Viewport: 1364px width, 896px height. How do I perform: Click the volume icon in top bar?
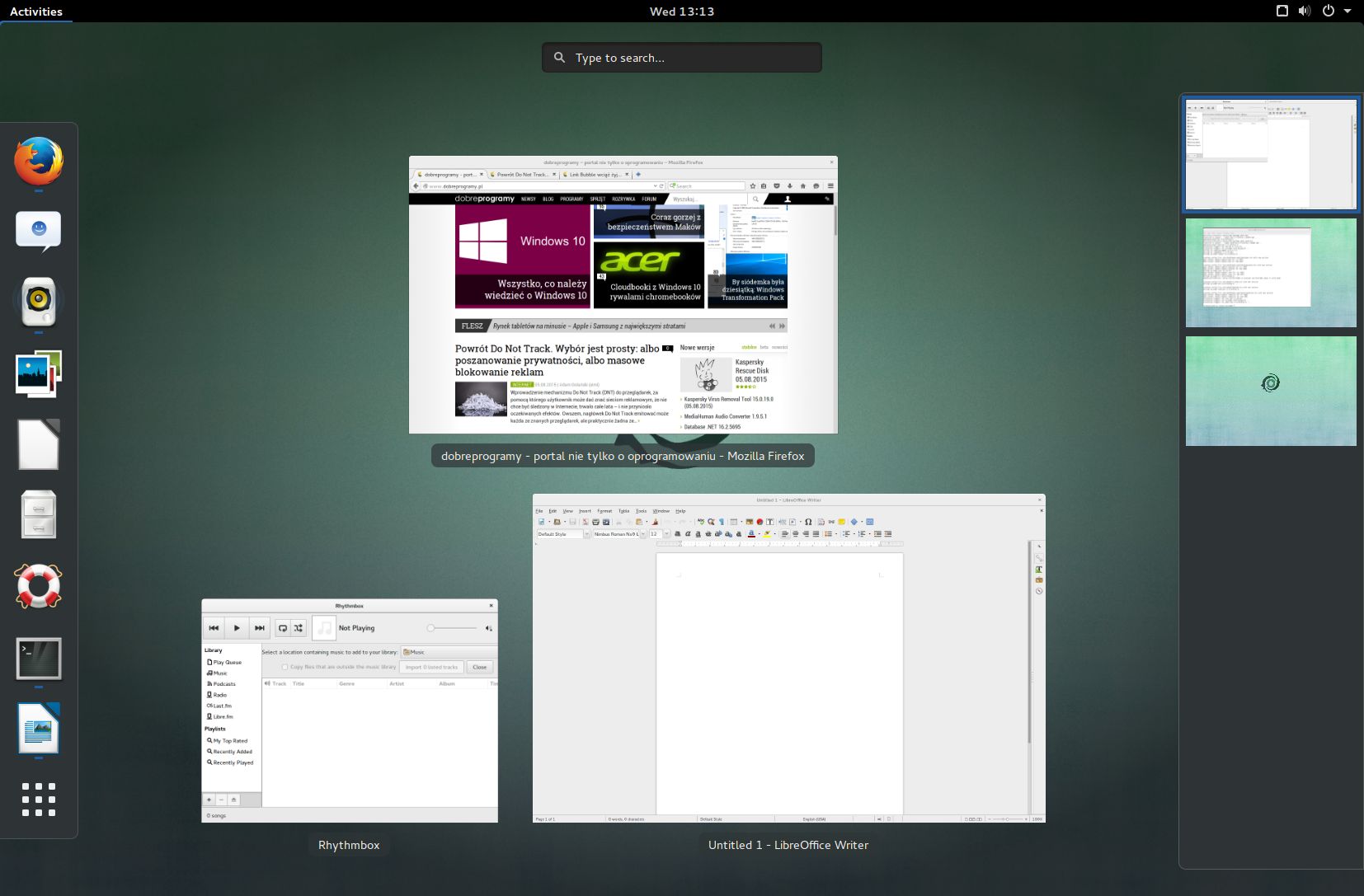coord(1304,12)
